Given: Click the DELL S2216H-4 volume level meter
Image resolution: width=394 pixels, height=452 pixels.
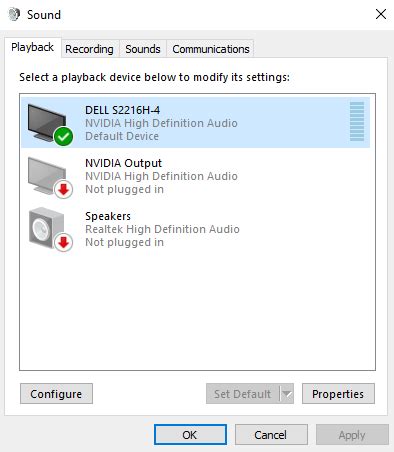Looking at the screenshot, I should click(357, 122).
